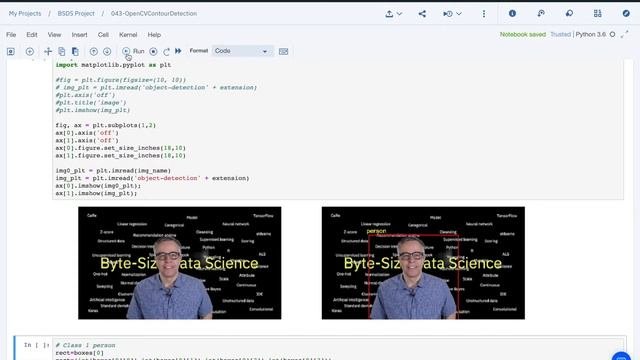The image size is (640, 360).
Task: Open the data panel grid icon
Action: [x=598, y=13]
